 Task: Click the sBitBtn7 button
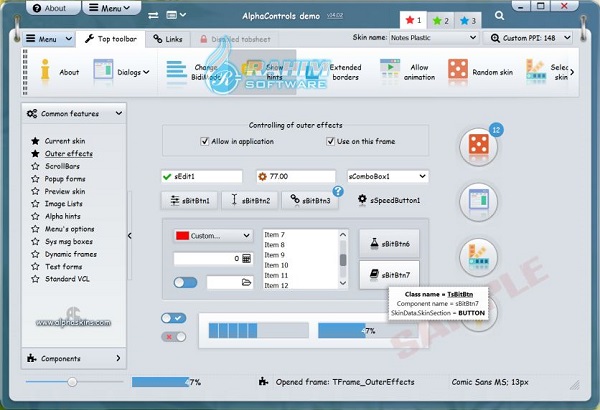point(389,275)
